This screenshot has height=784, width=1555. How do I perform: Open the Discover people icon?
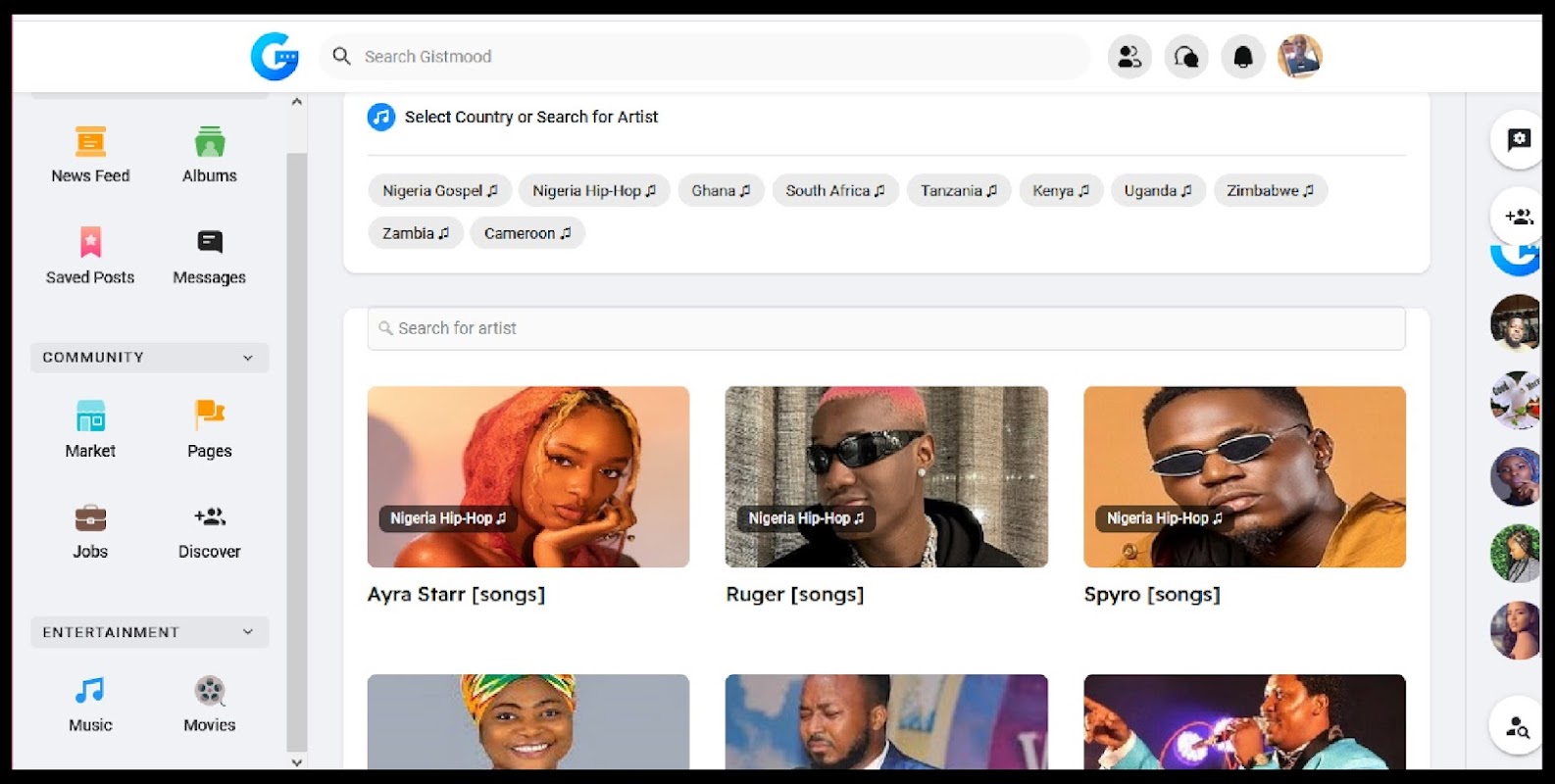210,516
